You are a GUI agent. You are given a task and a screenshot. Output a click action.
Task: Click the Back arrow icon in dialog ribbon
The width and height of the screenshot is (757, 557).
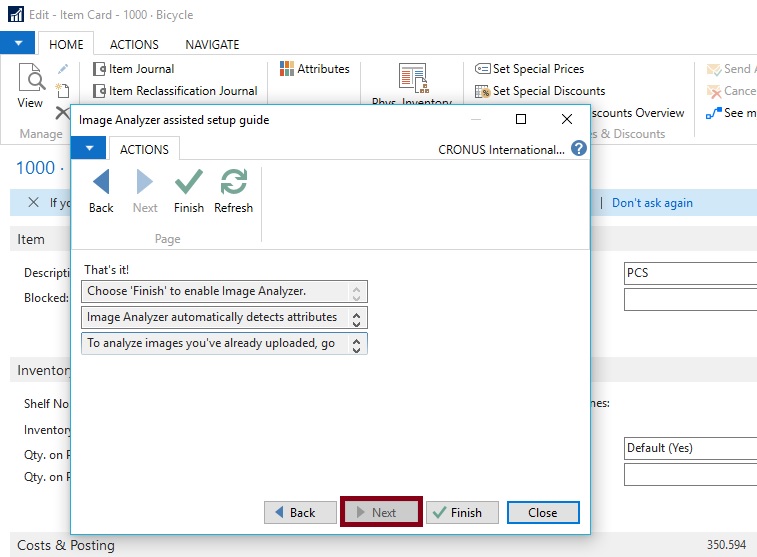[x=101, y=183]
